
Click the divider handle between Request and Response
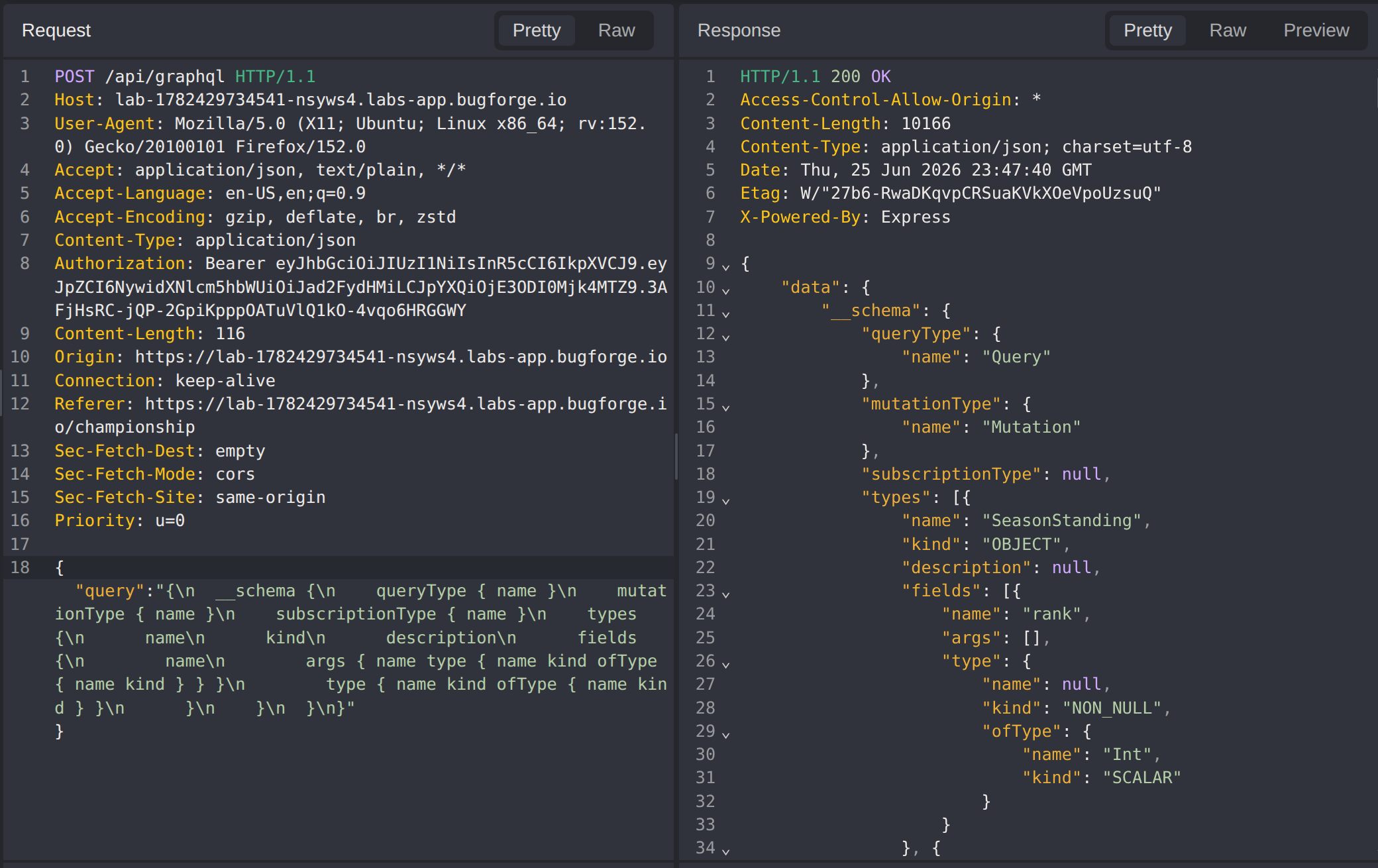coord(676,456)
